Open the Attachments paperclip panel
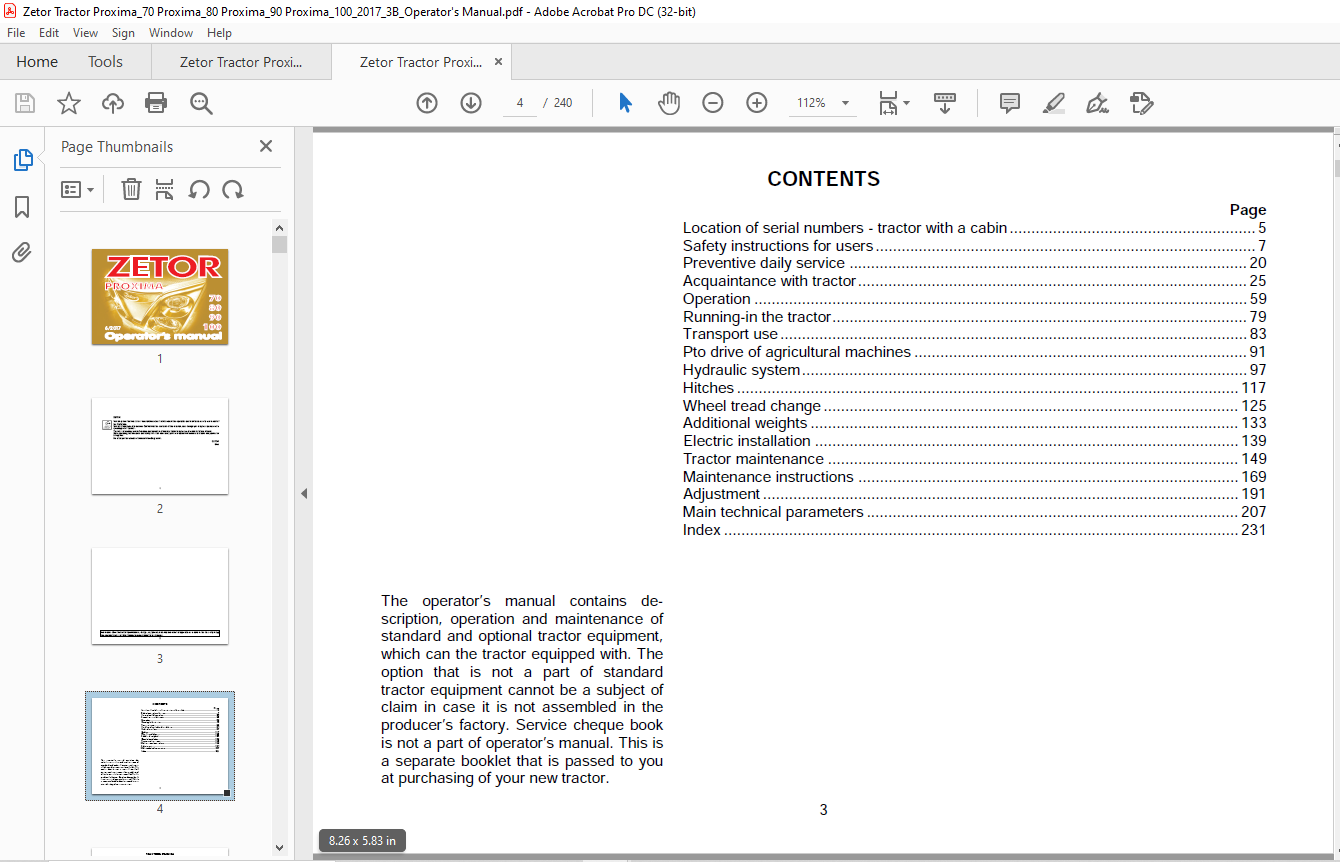The height and width of the screenshot is (862, 1340). tap(22, 252)
